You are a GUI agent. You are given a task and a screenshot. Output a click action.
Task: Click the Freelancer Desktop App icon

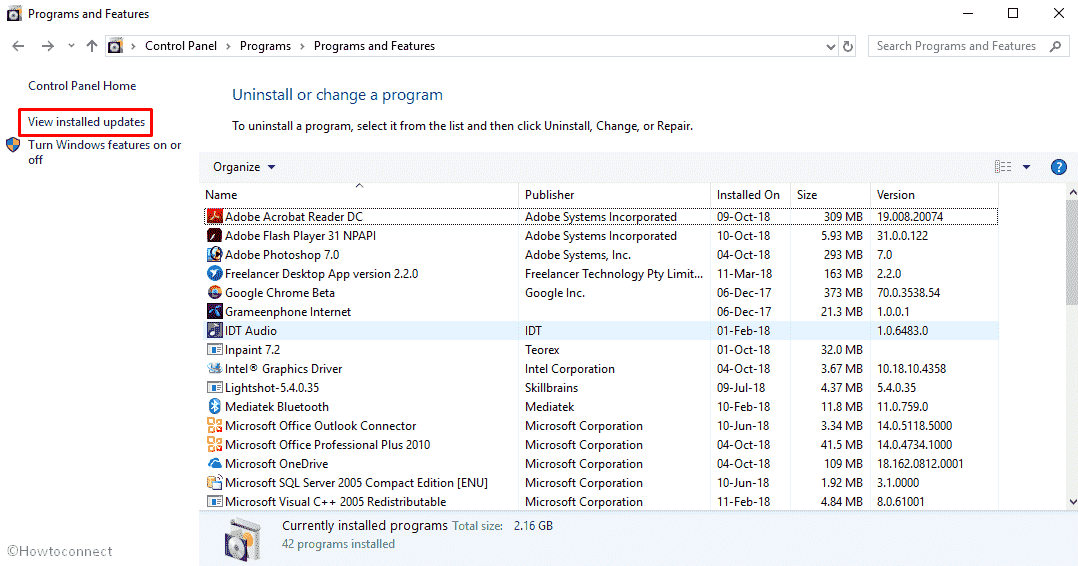point(214,274)
